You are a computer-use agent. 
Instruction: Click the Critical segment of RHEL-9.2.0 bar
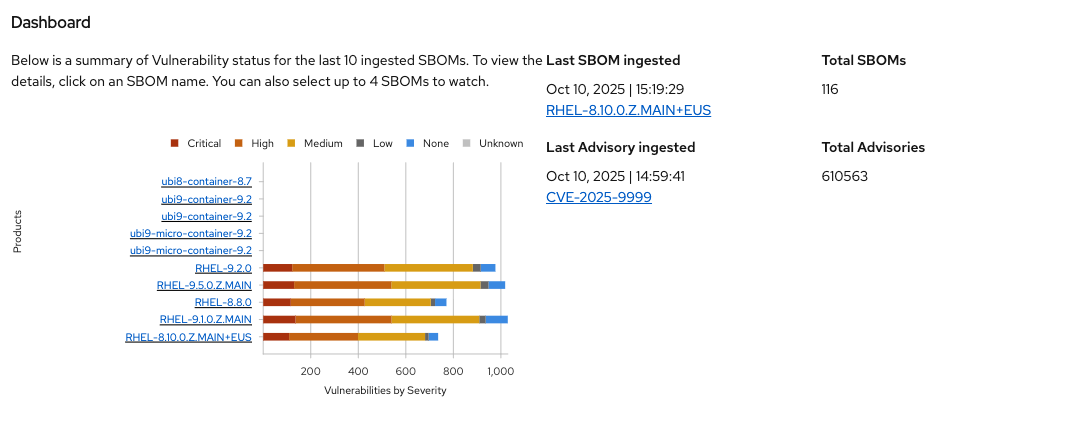pos(277,268)
